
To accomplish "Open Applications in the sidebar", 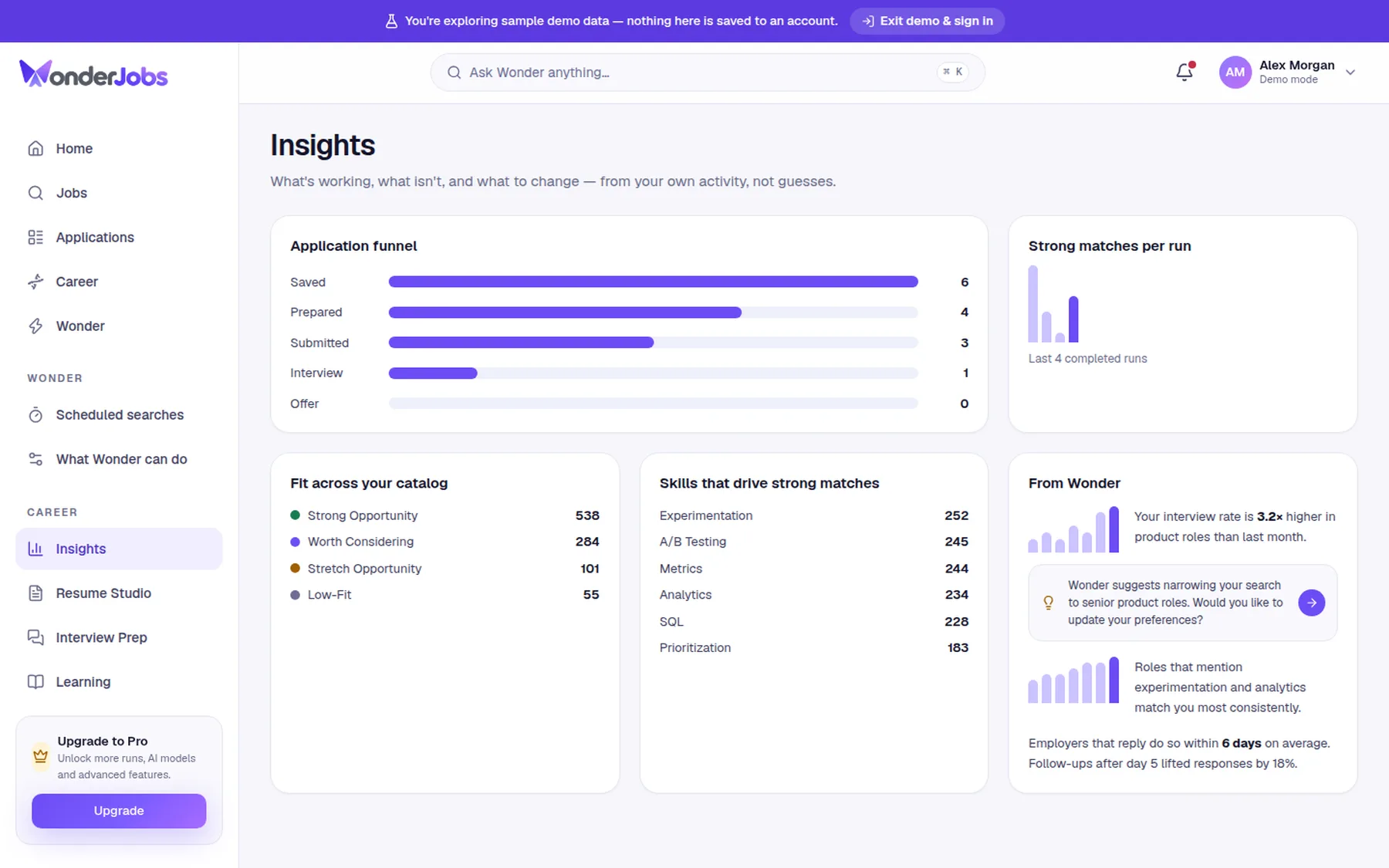I will coord(119,237).
